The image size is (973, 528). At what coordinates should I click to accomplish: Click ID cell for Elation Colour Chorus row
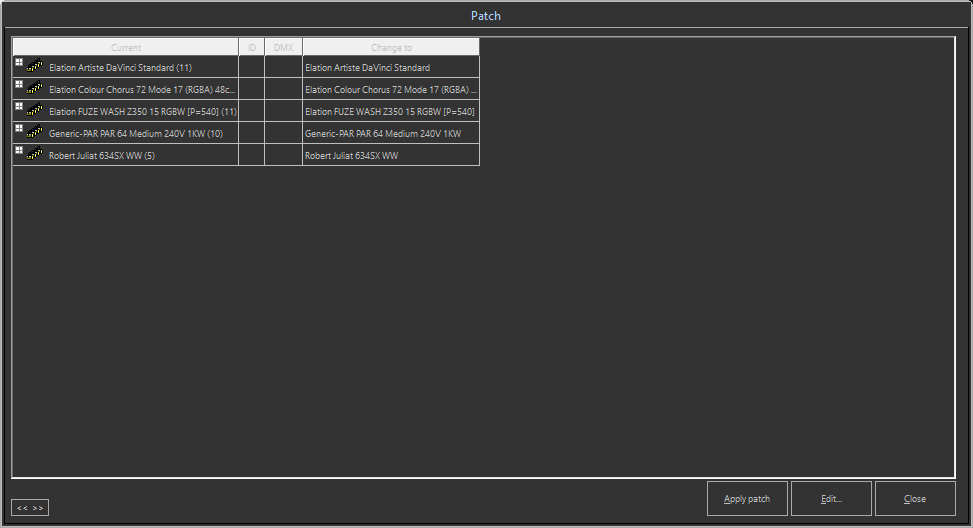252,89
